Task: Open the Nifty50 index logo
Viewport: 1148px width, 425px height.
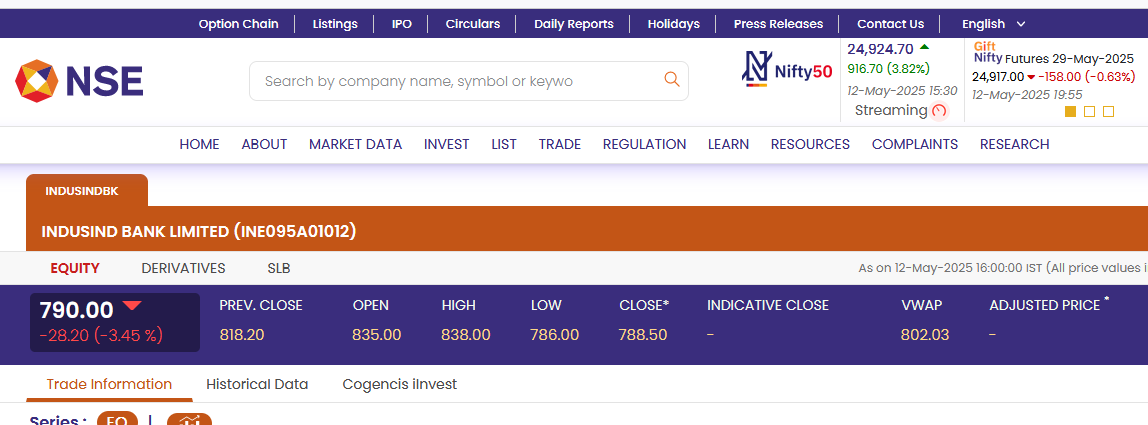Action: 787,70
